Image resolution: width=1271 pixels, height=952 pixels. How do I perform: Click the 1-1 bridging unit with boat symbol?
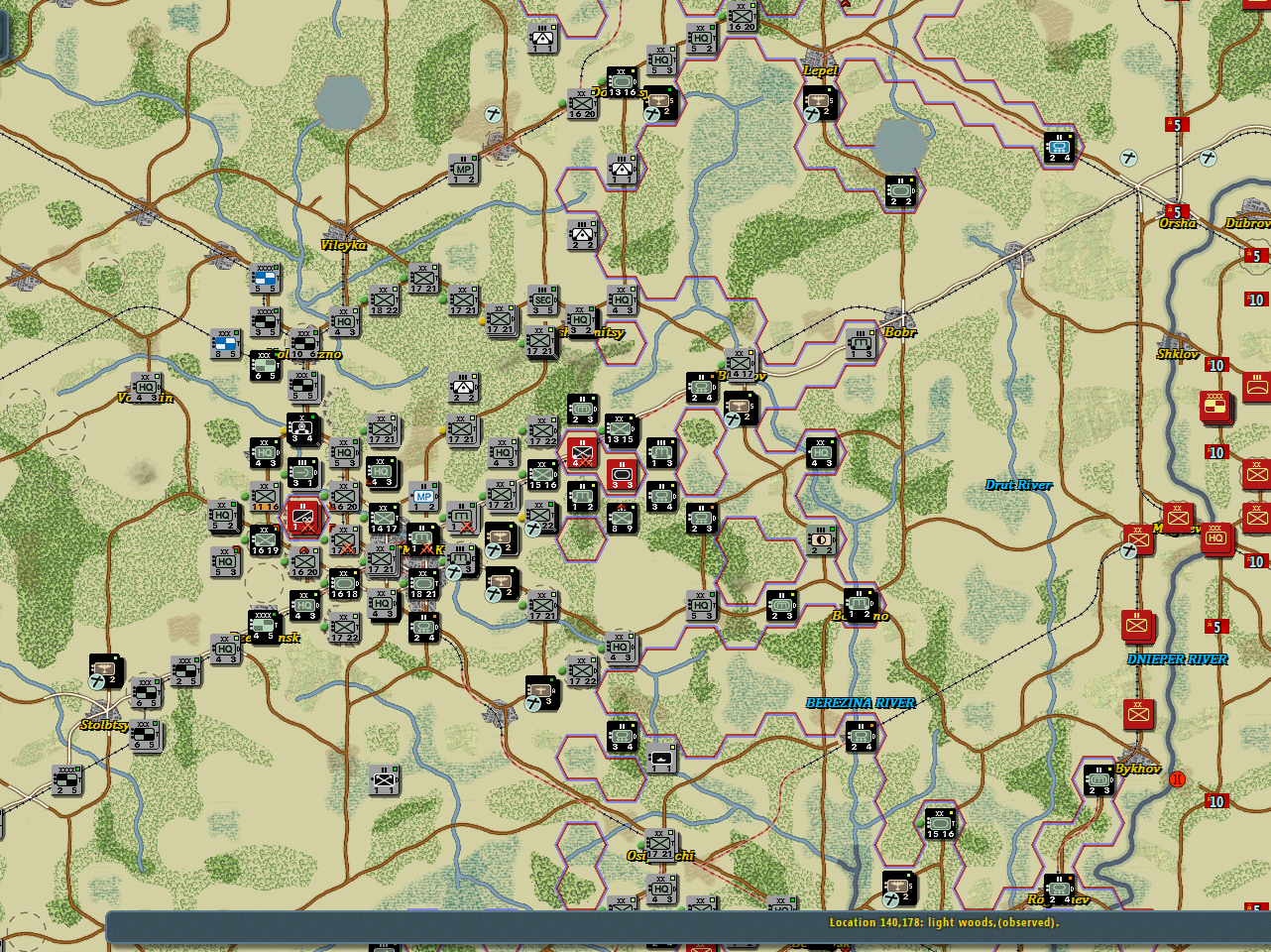pyautogui.click(x=661, y=759)
